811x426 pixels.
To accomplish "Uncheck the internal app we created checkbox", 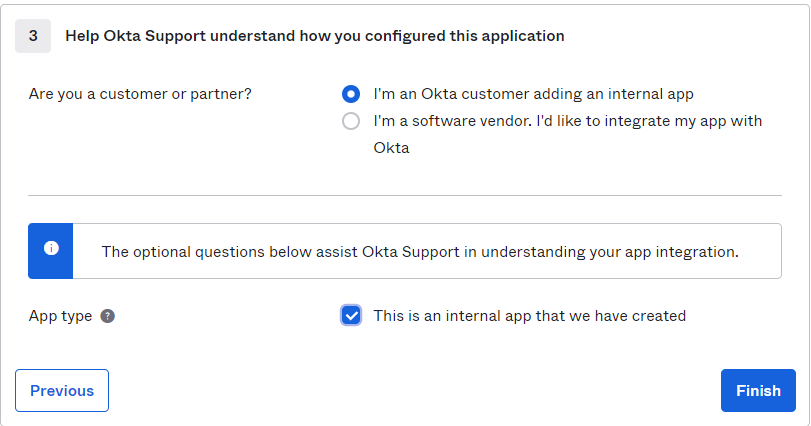I will (351, 316).
